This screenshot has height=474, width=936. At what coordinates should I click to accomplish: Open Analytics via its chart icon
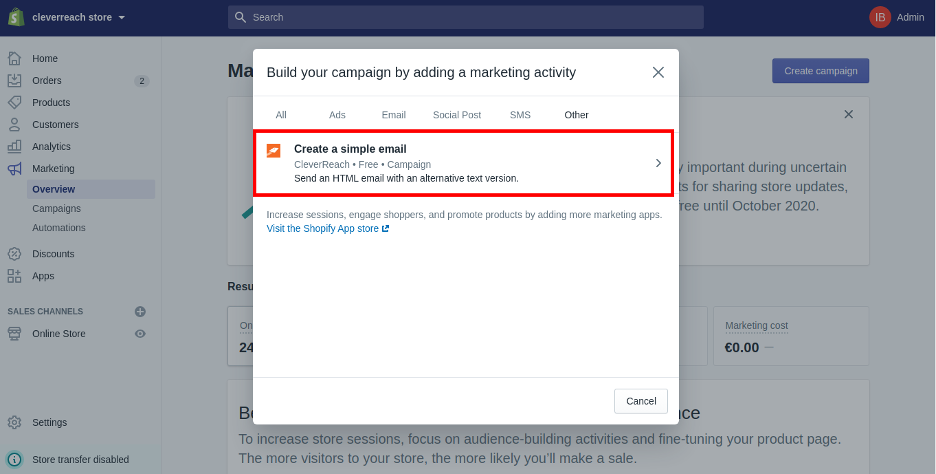pyautogui.click(x=14, y=146)
